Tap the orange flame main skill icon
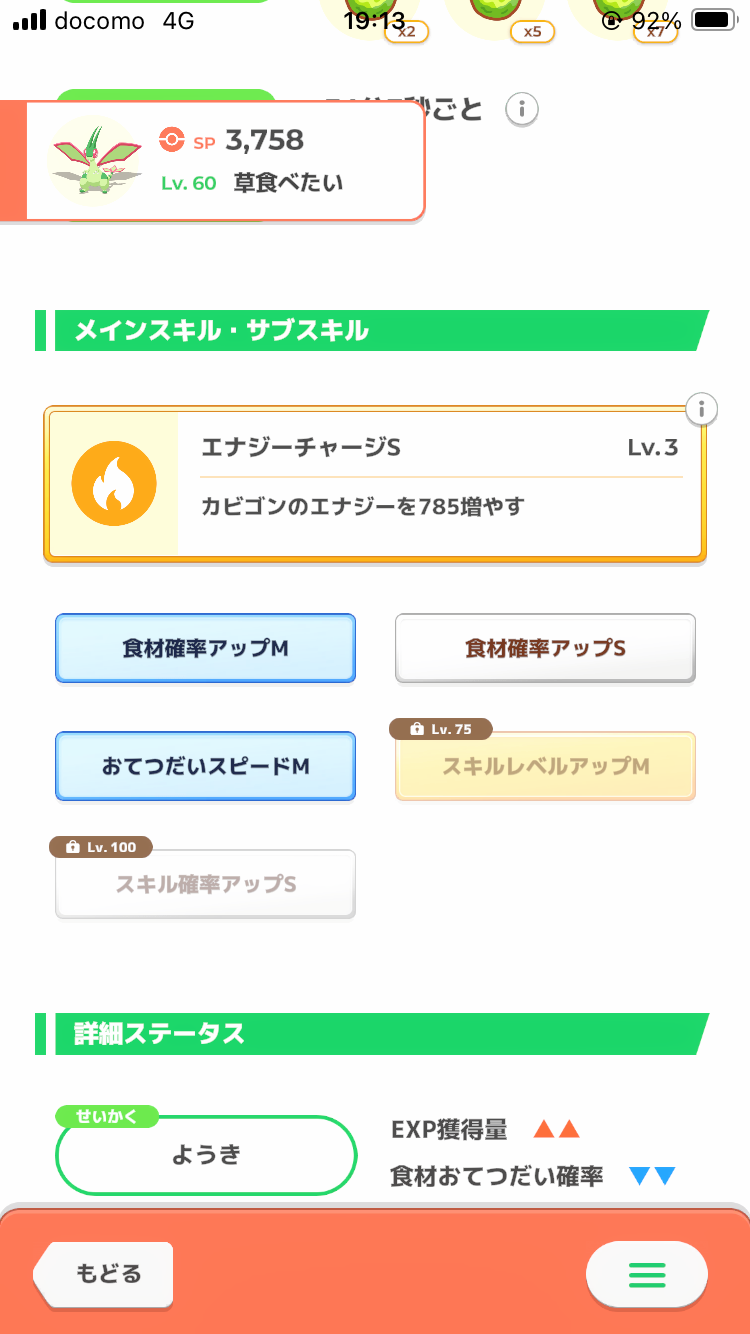Screen dimensions: 750x1334 [x=114, y=485]
